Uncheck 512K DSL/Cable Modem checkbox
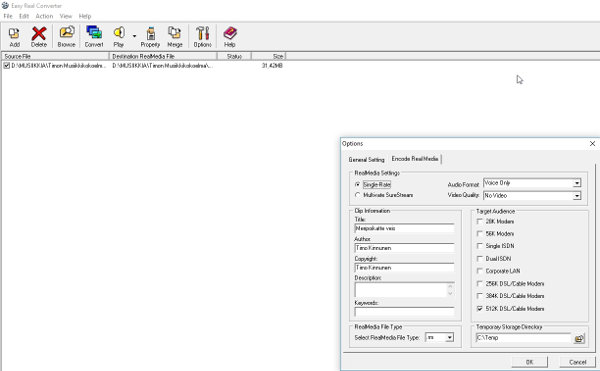The height and width of the screenshot is (371, 600). click(x=479, y=309)
